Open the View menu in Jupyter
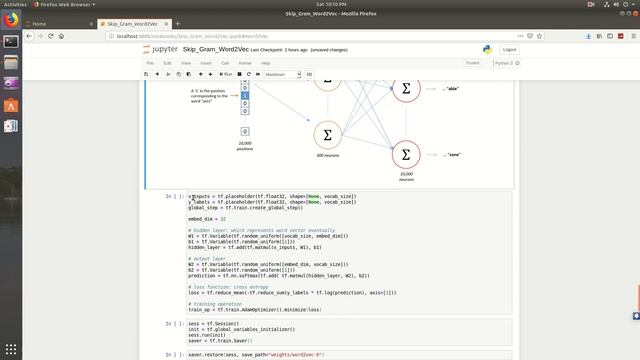 coord(186,63)
